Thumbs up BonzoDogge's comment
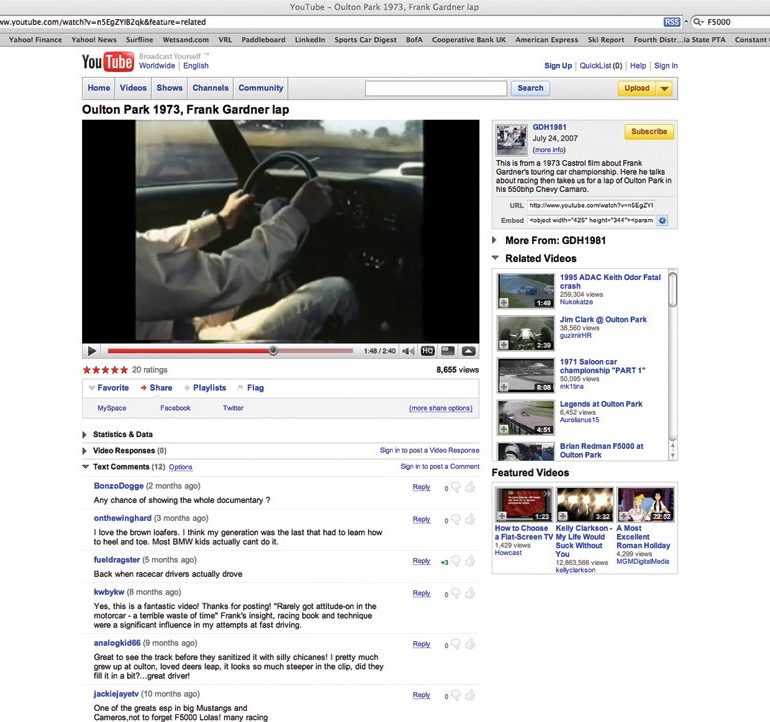 [469, 488]
